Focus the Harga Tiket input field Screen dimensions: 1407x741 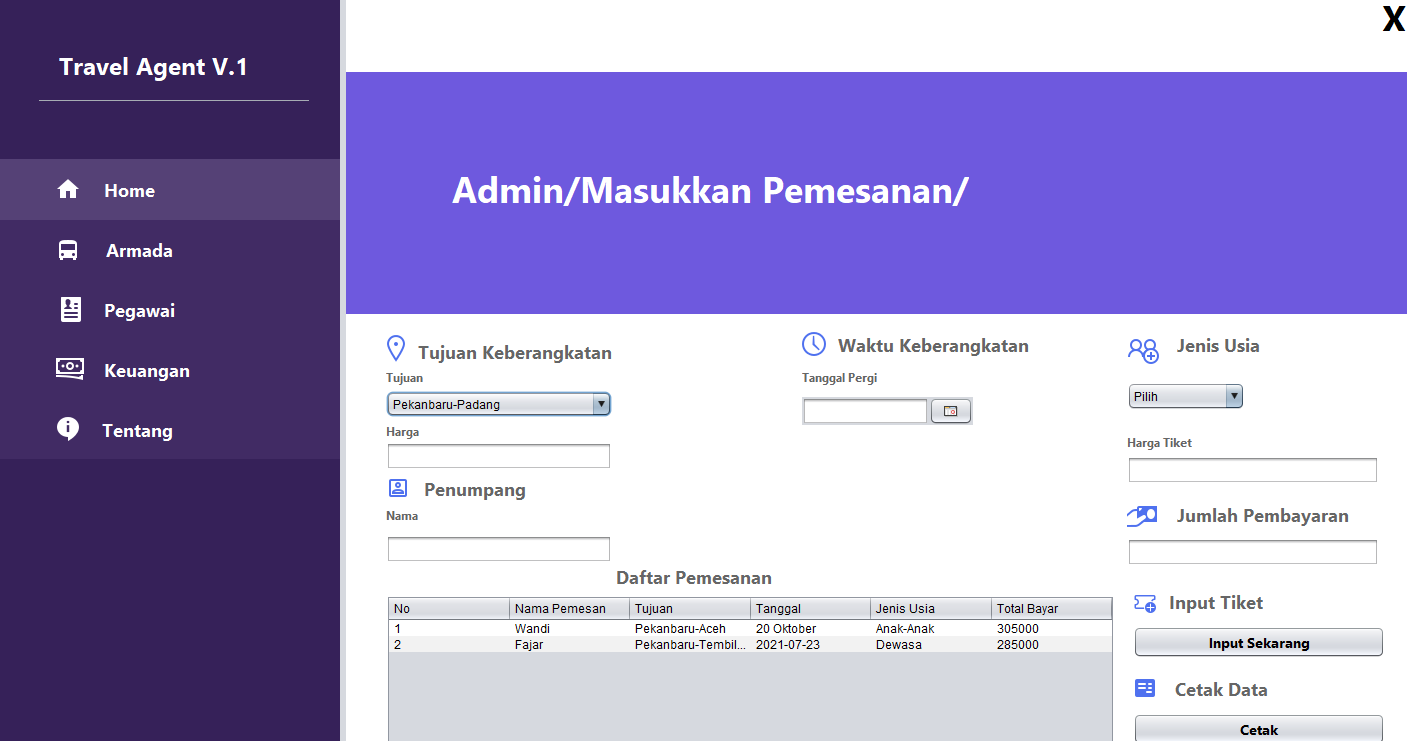pos(1253,470)
